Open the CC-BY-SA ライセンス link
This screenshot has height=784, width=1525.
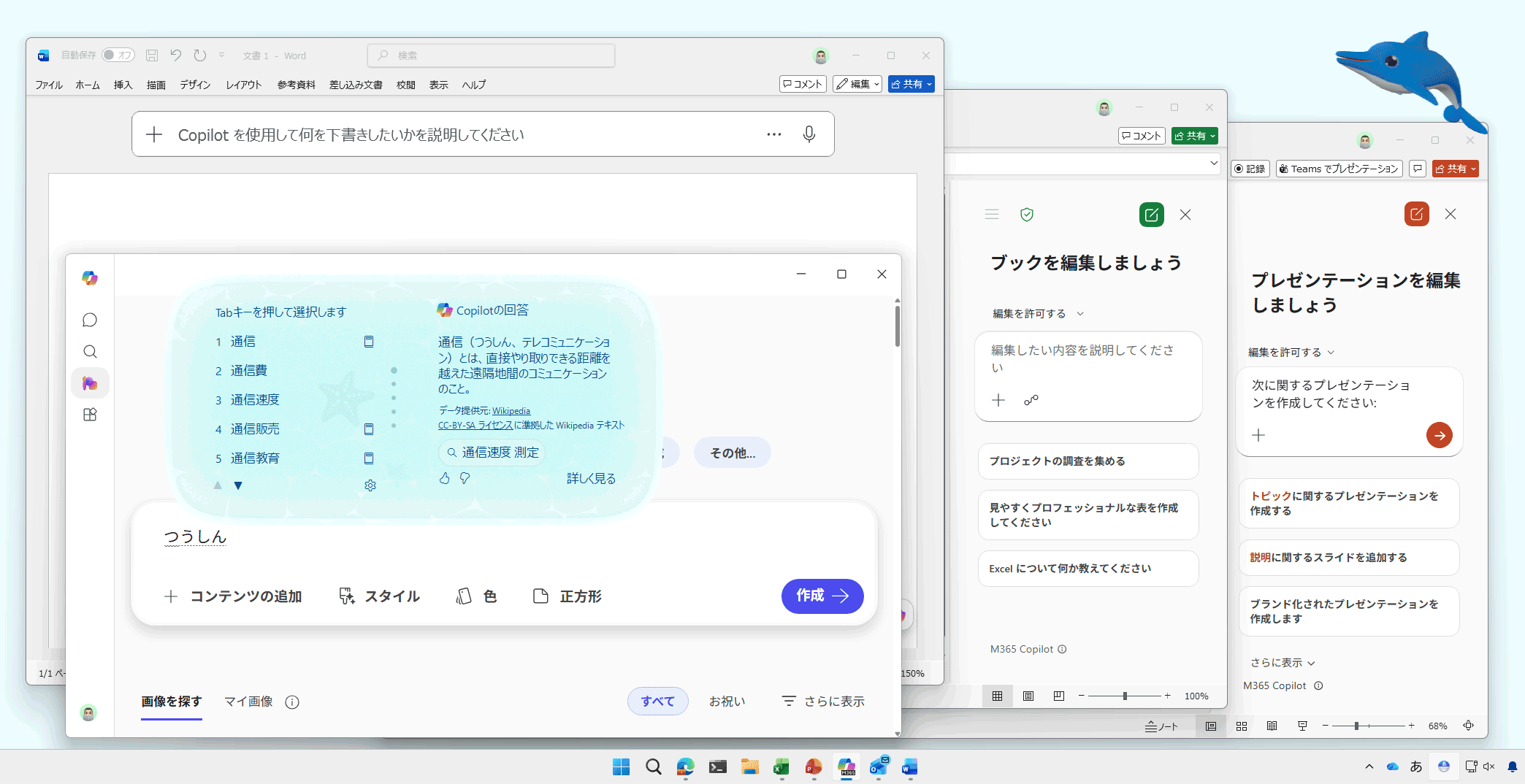tap(475, 426)
